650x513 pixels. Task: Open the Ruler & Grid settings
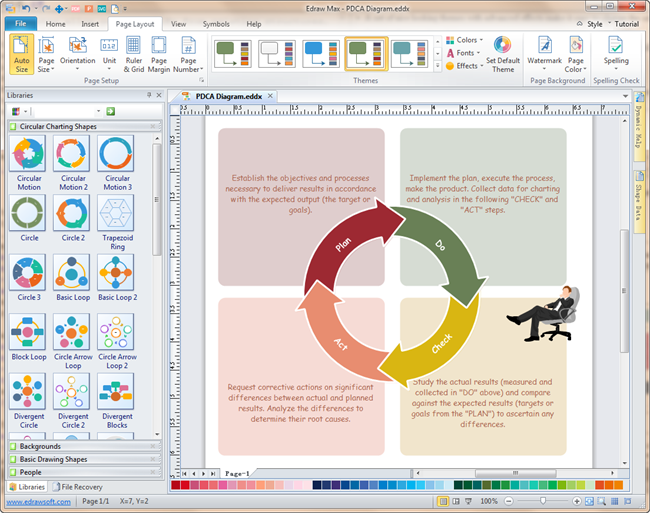point(131,55)
